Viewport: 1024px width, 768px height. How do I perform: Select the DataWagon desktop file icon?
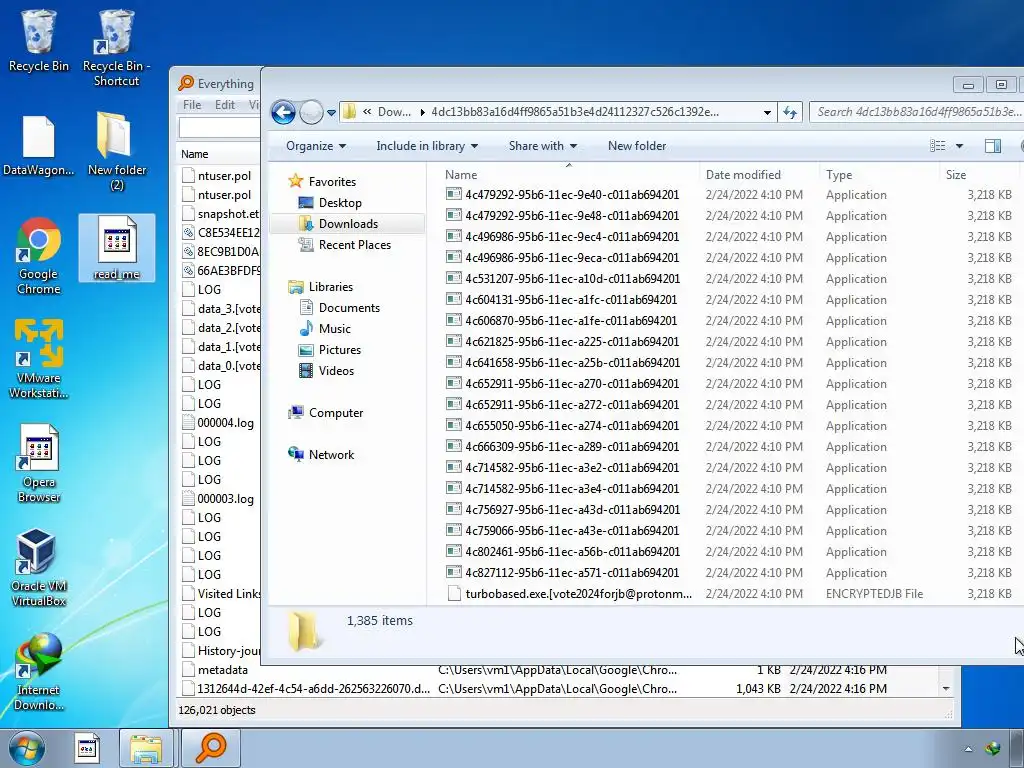tap(39, 146)
